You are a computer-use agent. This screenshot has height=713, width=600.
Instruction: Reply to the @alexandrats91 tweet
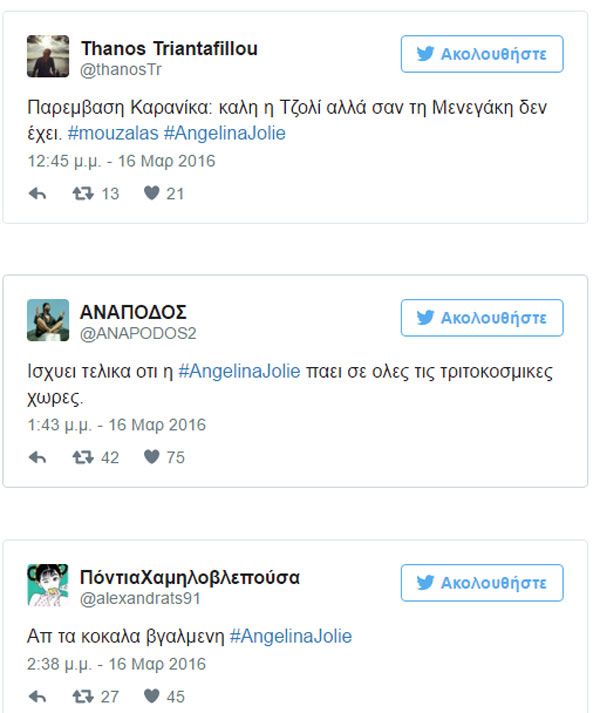click(37, 696)
